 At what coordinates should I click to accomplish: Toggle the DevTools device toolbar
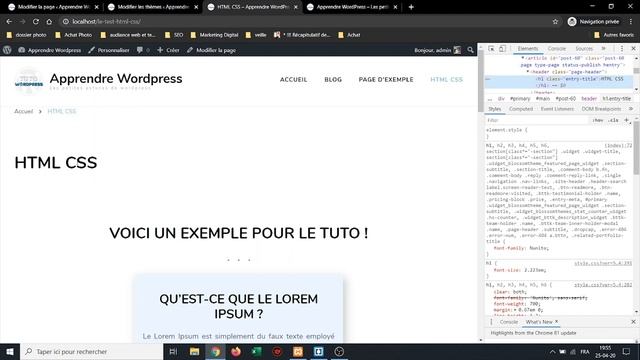(502, 49)
